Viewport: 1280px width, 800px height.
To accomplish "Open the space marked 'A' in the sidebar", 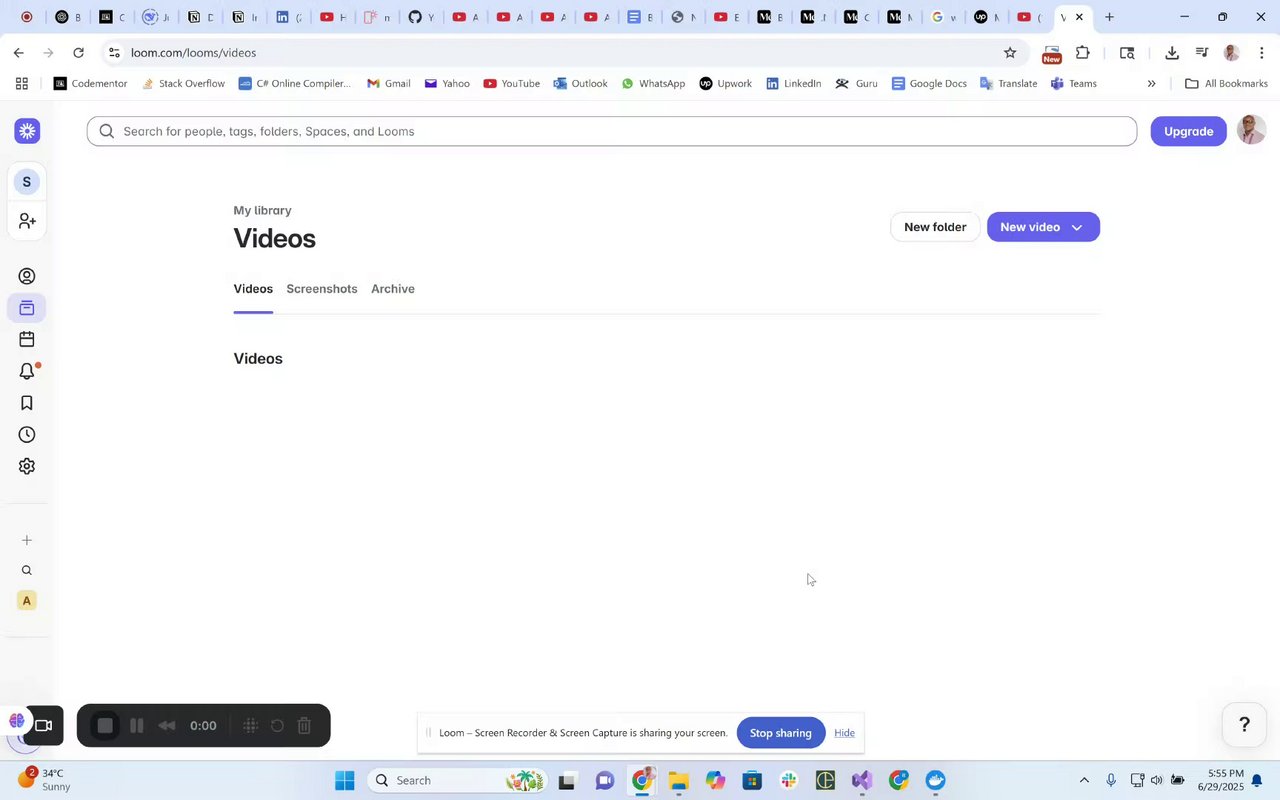I will click(27, 600).
